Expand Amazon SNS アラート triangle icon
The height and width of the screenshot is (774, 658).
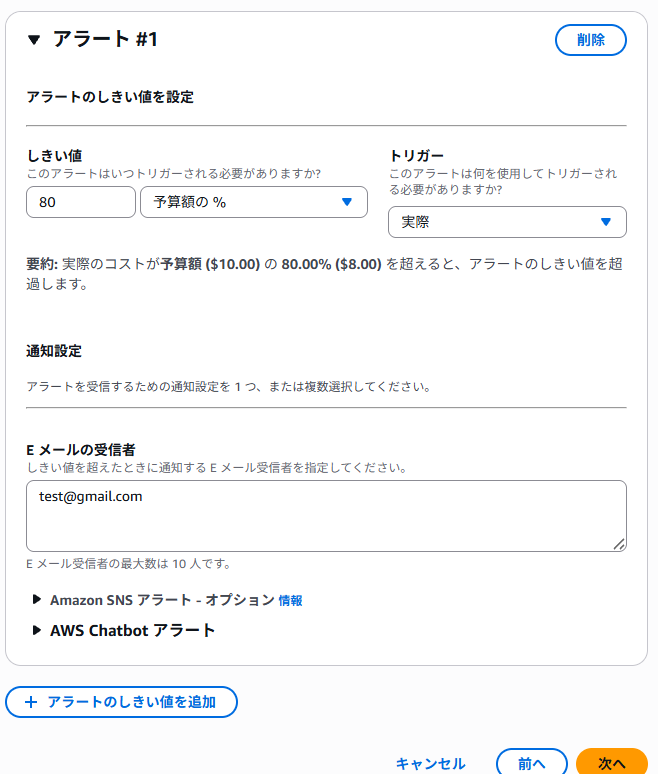tap(36, 599)
